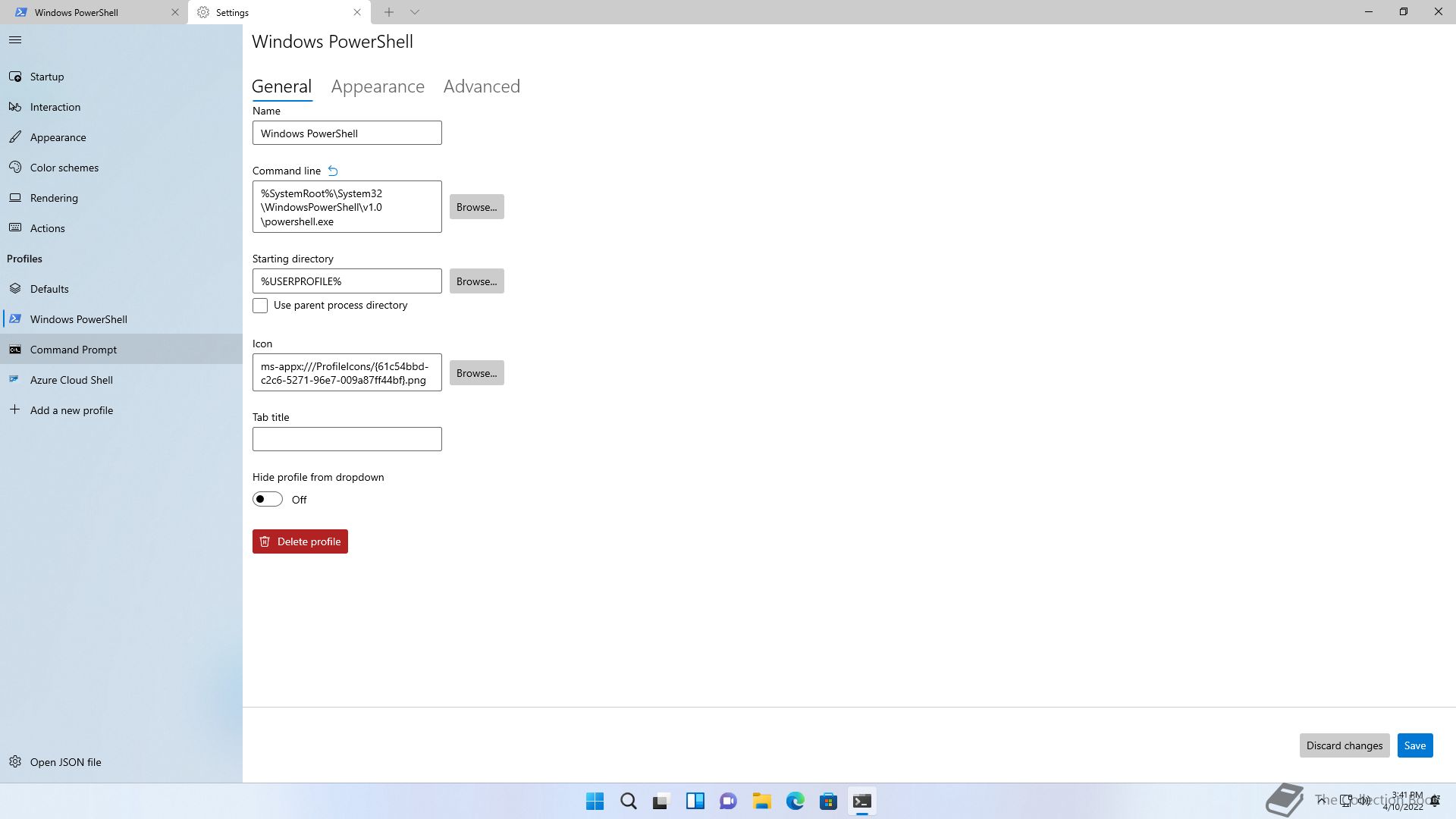
Task: Open taskbar Search
Action: 629,801
